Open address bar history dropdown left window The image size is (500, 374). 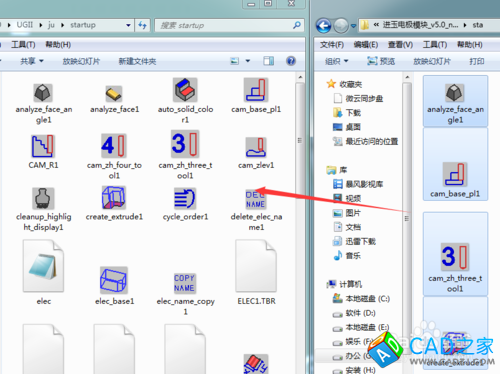pos(128,25)
